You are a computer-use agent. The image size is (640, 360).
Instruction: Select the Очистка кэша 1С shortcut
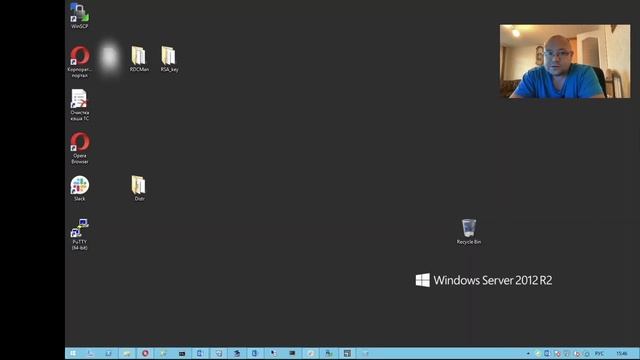point(80,105)
